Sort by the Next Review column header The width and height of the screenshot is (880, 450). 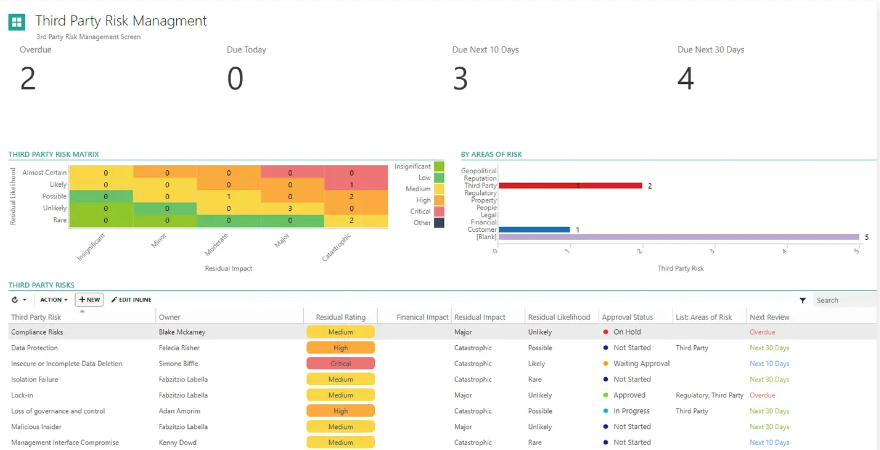[x=769, y=317]
